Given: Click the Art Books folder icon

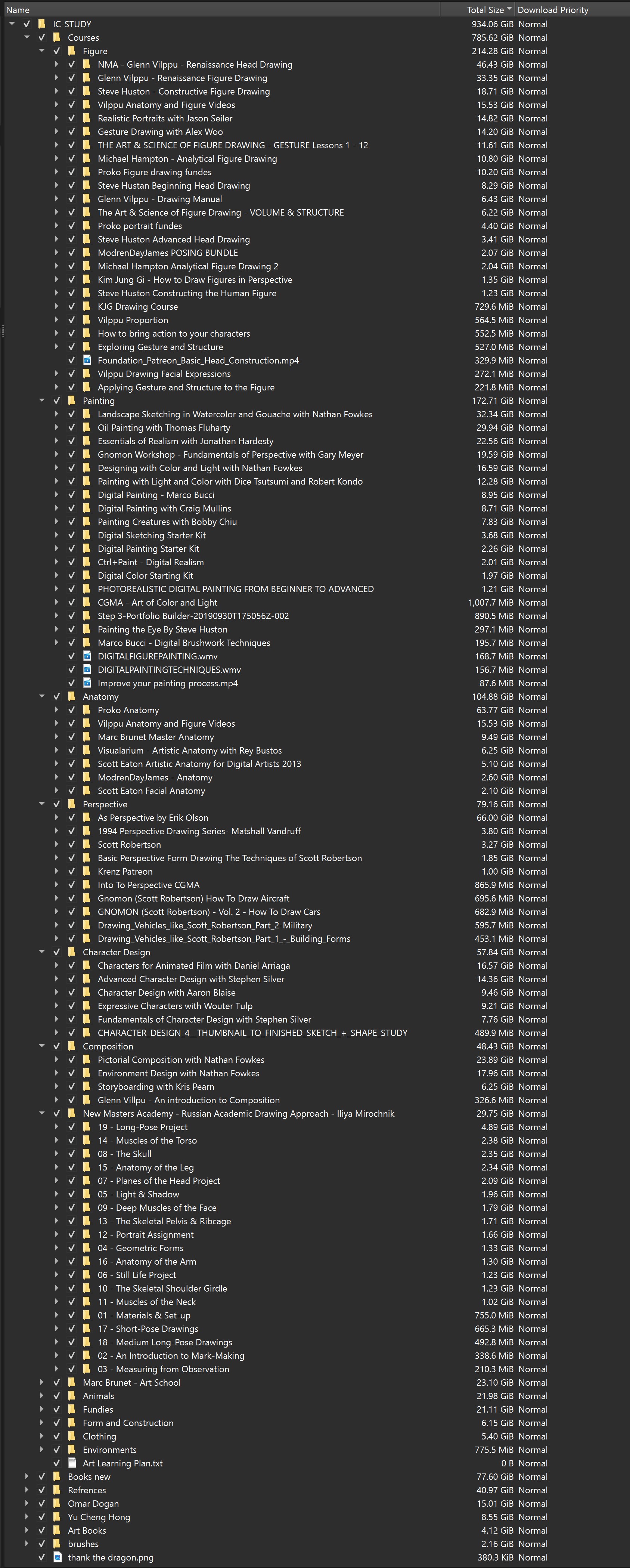Looking at the screenshot, I should (57, 1530).
